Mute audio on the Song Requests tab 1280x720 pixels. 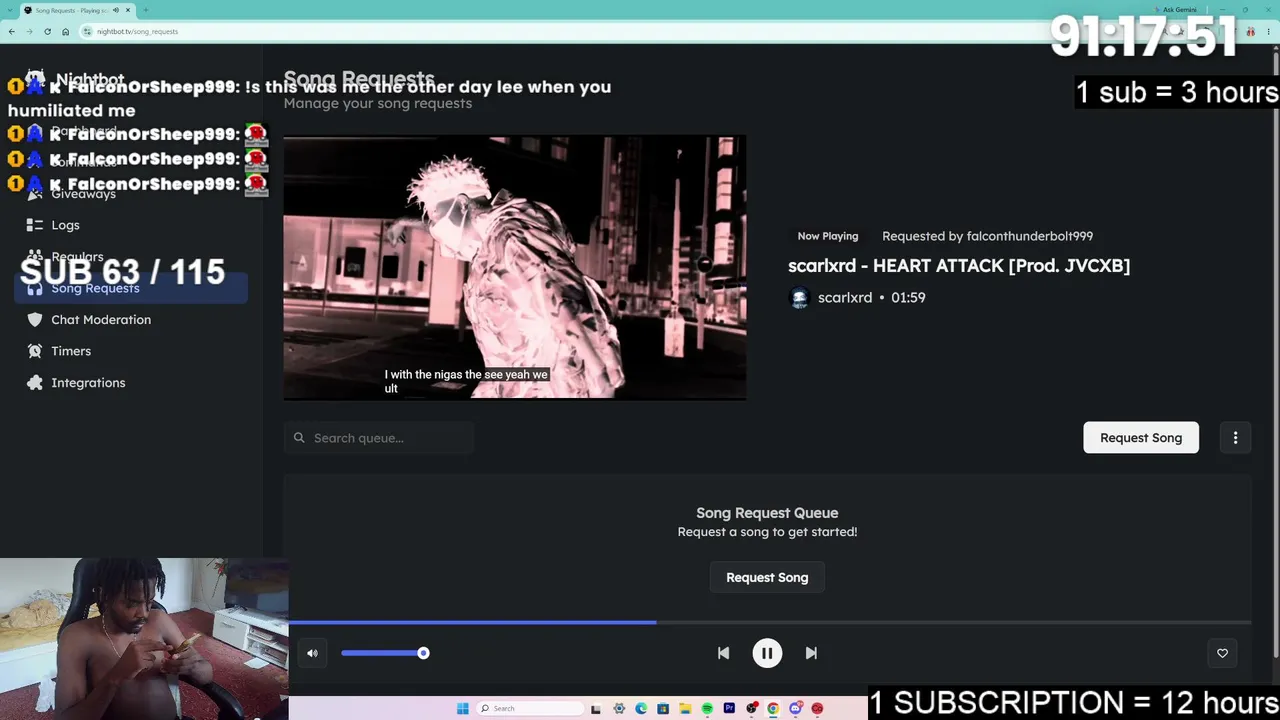pyautogui.click(x=116, y=10)
